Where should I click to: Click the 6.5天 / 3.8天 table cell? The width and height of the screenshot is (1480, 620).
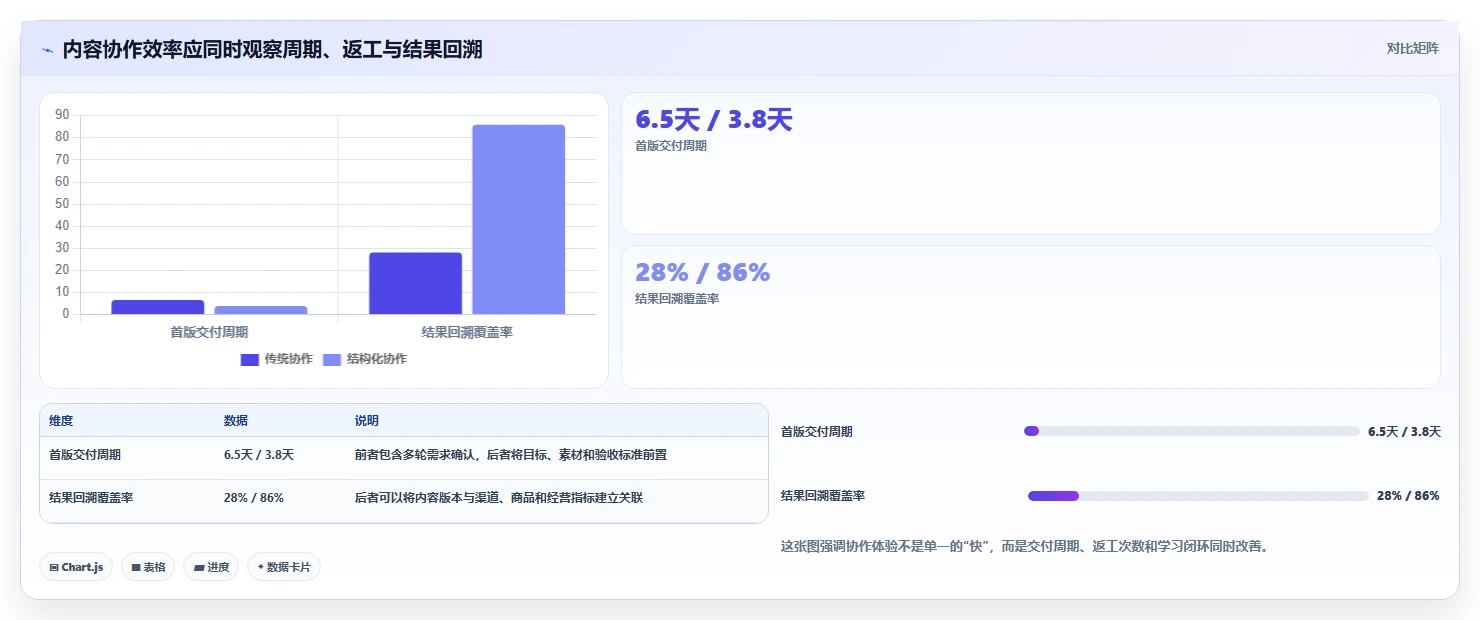click(x=259, y=454)
